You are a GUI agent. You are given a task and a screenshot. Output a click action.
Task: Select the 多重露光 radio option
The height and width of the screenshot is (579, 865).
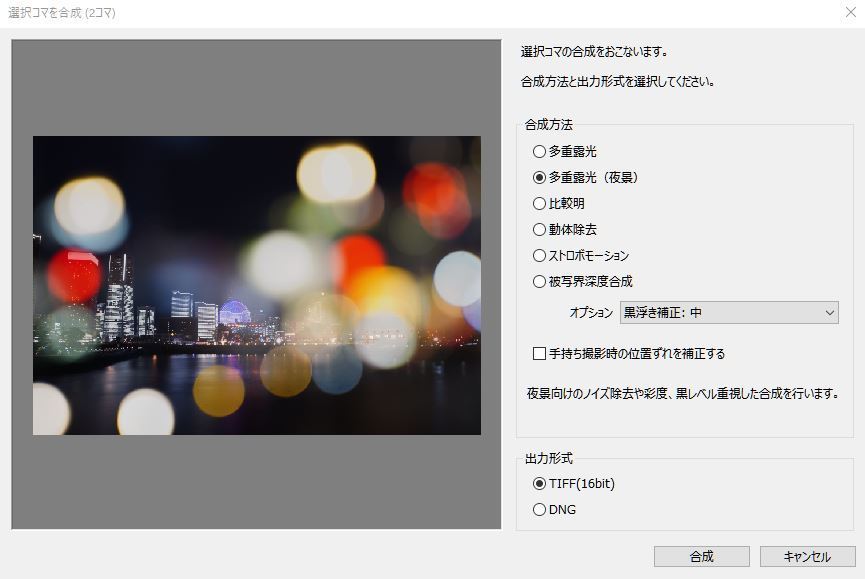click(540, 152)
